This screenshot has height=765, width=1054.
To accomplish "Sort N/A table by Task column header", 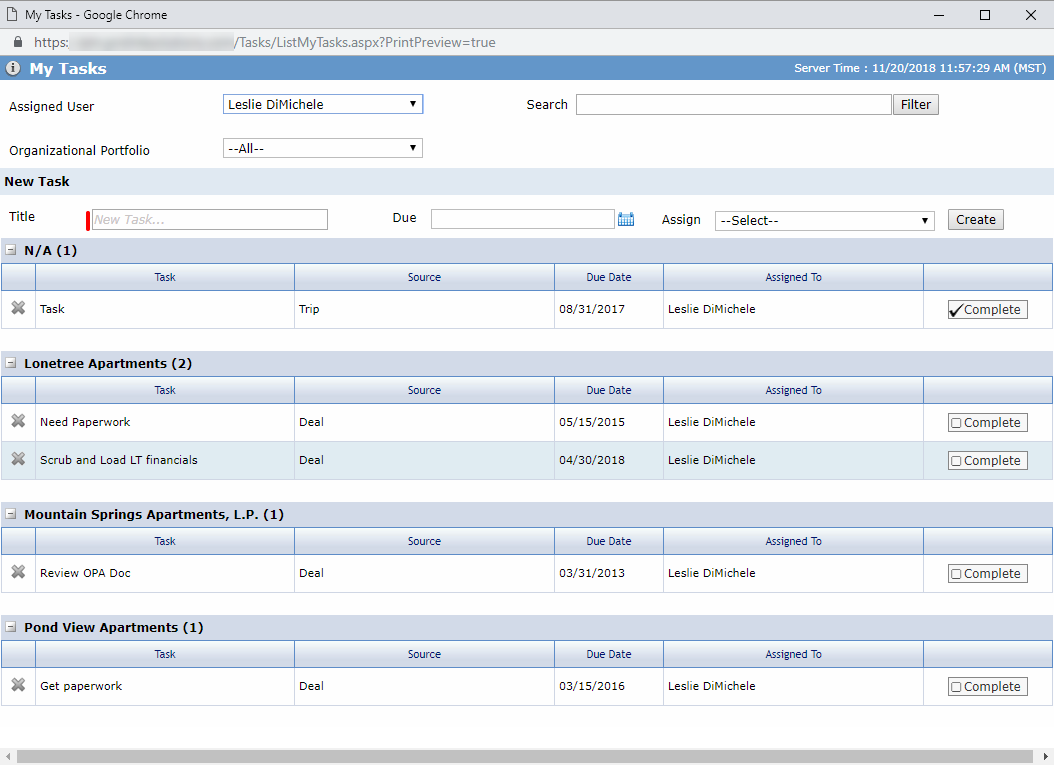I will (165, 277).
